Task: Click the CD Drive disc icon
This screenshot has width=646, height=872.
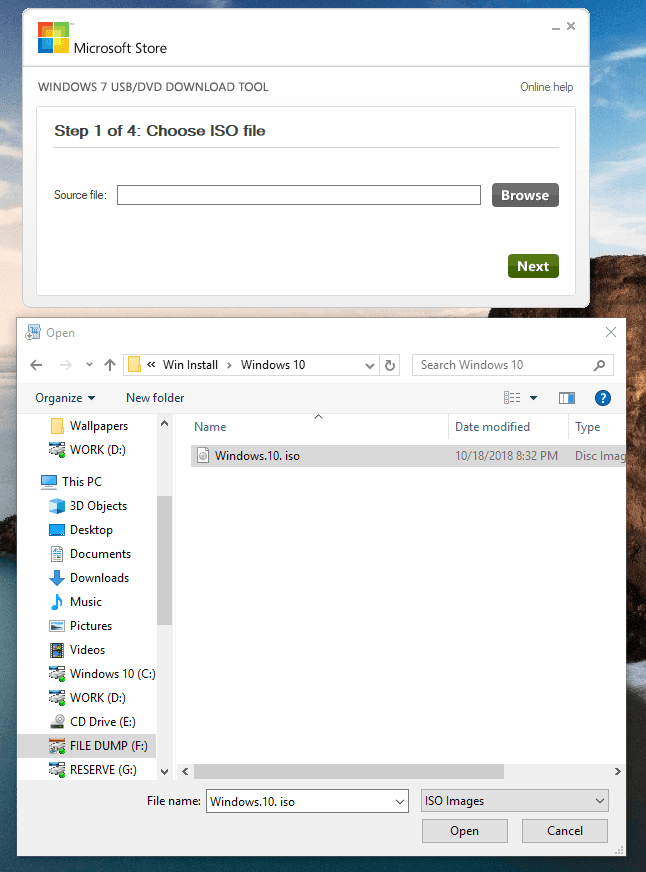Action: [x=57, y=722]
